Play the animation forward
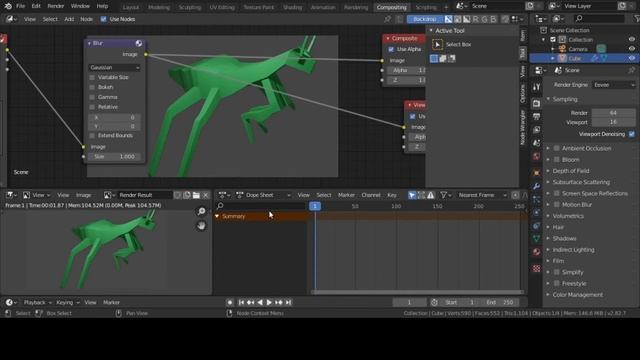 coord(269,302)
